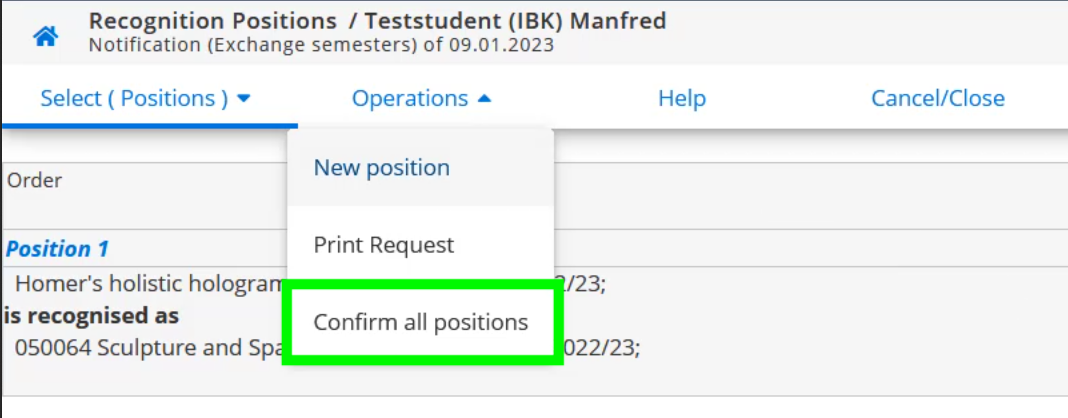1068x418 pixels.
Task: Click the up arrow next to Operations
Action: pos(484,99)
